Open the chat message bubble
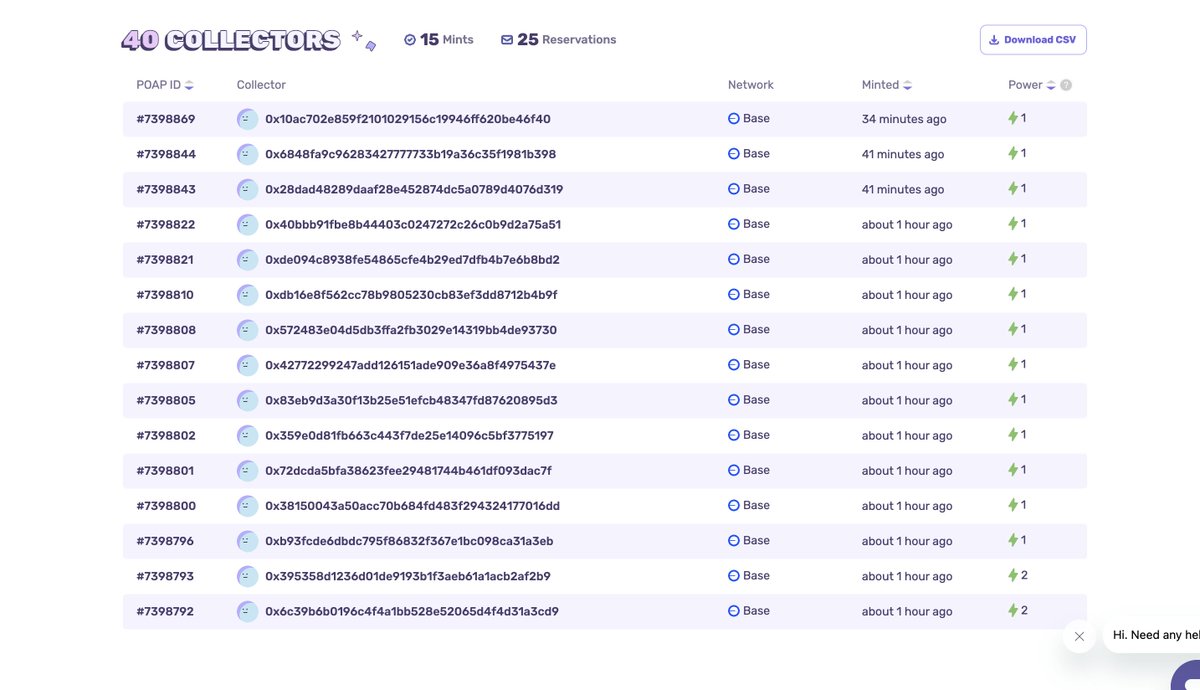This screenshot has height=690, width=1200. (x=1152, y=636)
